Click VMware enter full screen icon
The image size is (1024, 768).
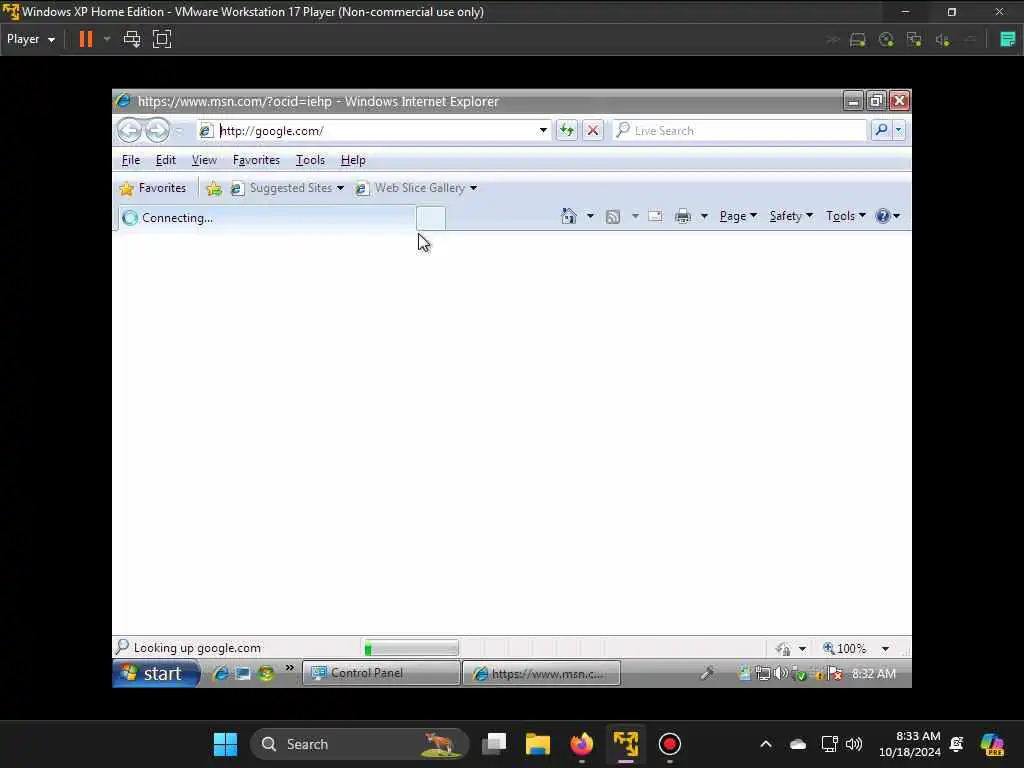tap(162, 39)
